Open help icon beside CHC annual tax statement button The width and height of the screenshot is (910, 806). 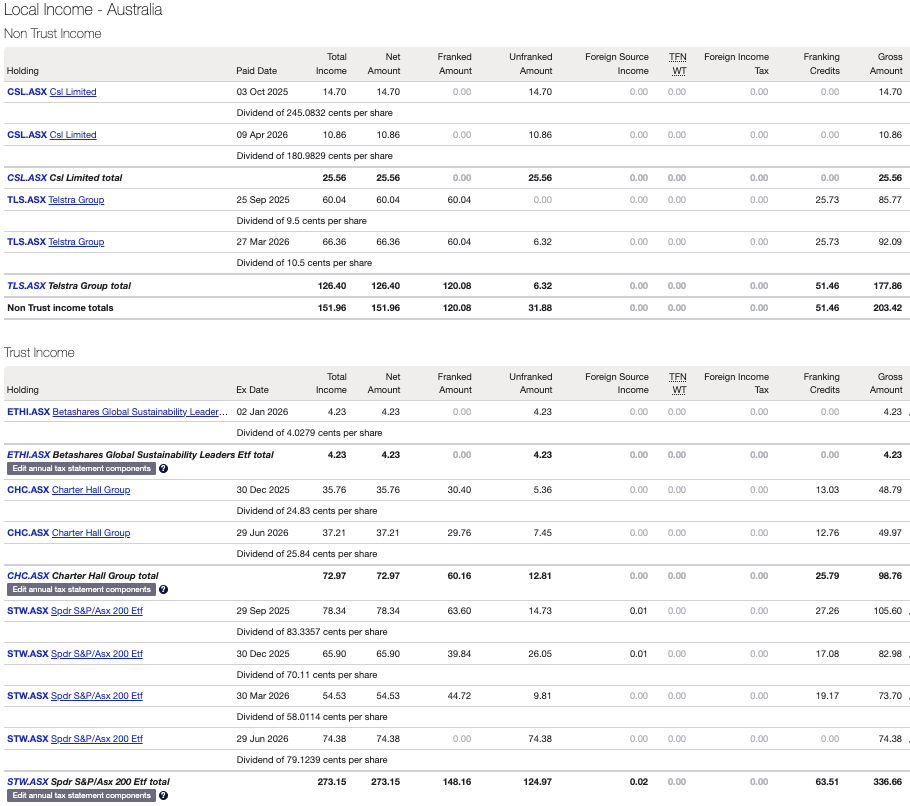click(164, 590)
